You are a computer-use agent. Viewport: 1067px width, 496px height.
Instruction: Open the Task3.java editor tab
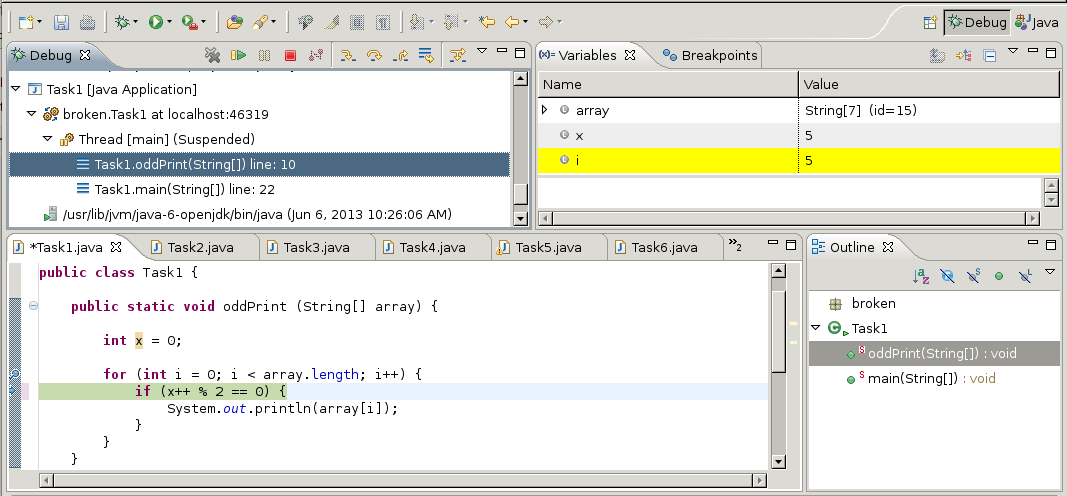(316, 247)
